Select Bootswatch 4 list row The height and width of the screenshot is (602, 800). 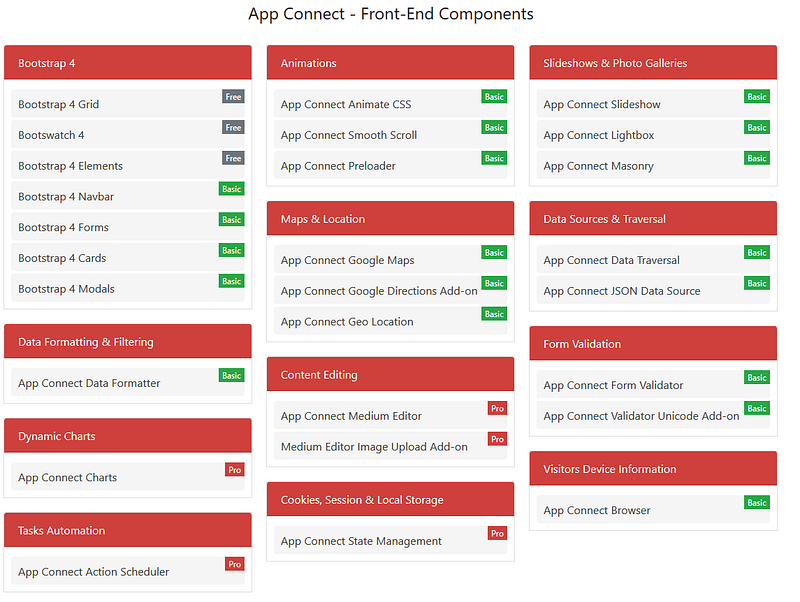tap(128, 134)
